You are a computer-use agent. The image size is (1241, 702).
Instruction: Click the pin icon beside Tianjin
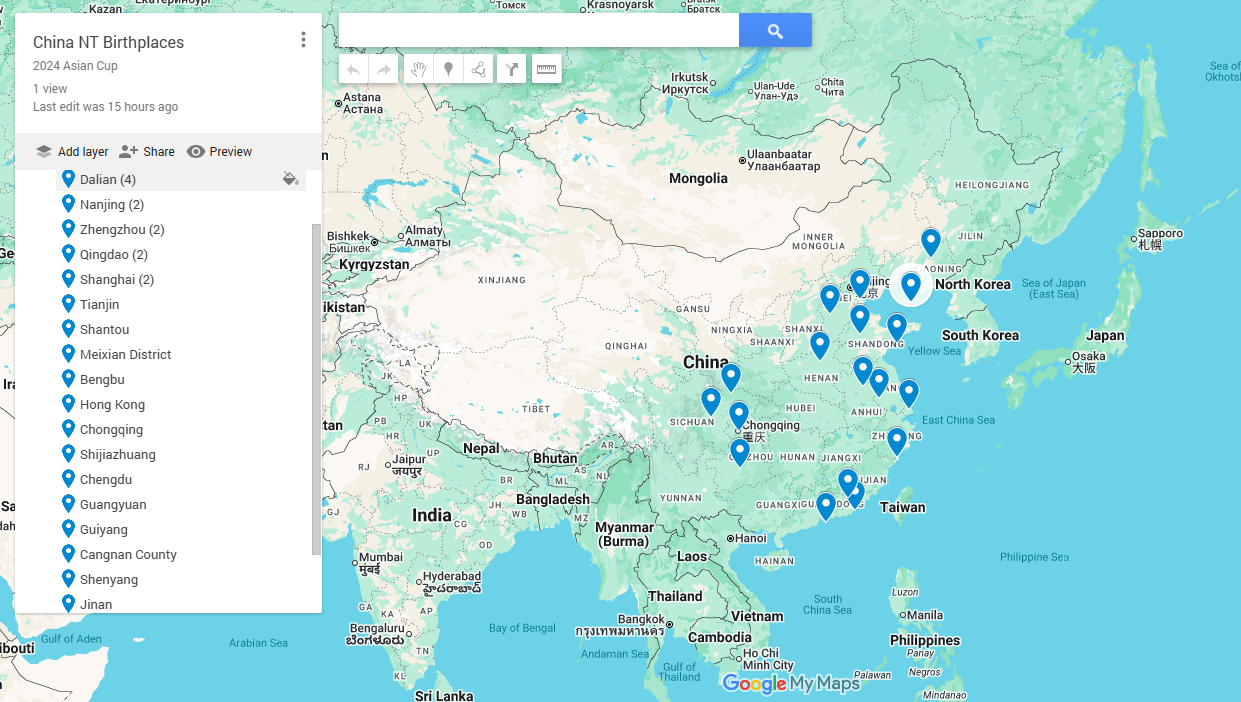coord(68,304)
